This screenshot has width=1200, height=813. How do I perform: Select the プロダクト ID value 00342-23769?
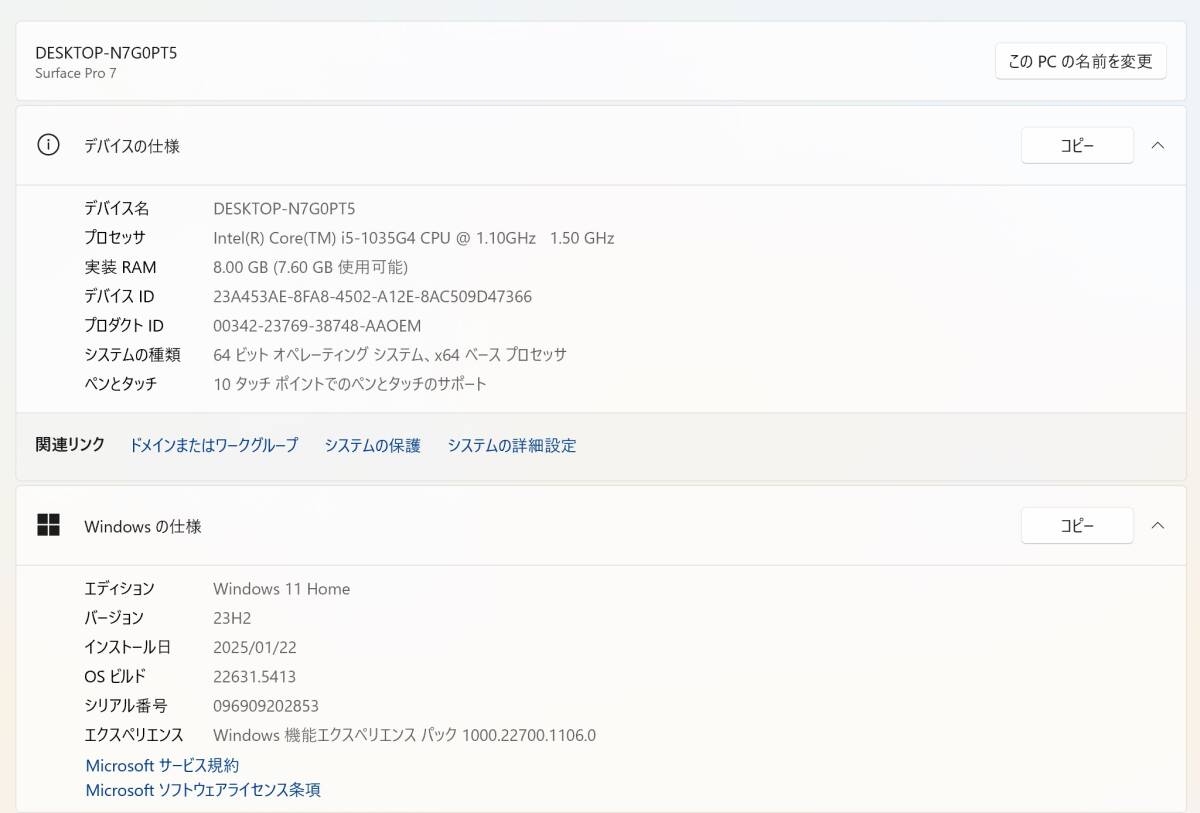(317, 325)
